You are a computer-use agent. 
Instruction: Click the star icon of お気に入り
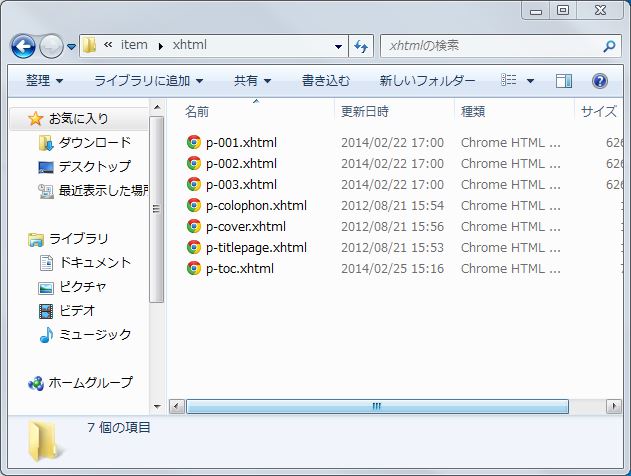35,118
